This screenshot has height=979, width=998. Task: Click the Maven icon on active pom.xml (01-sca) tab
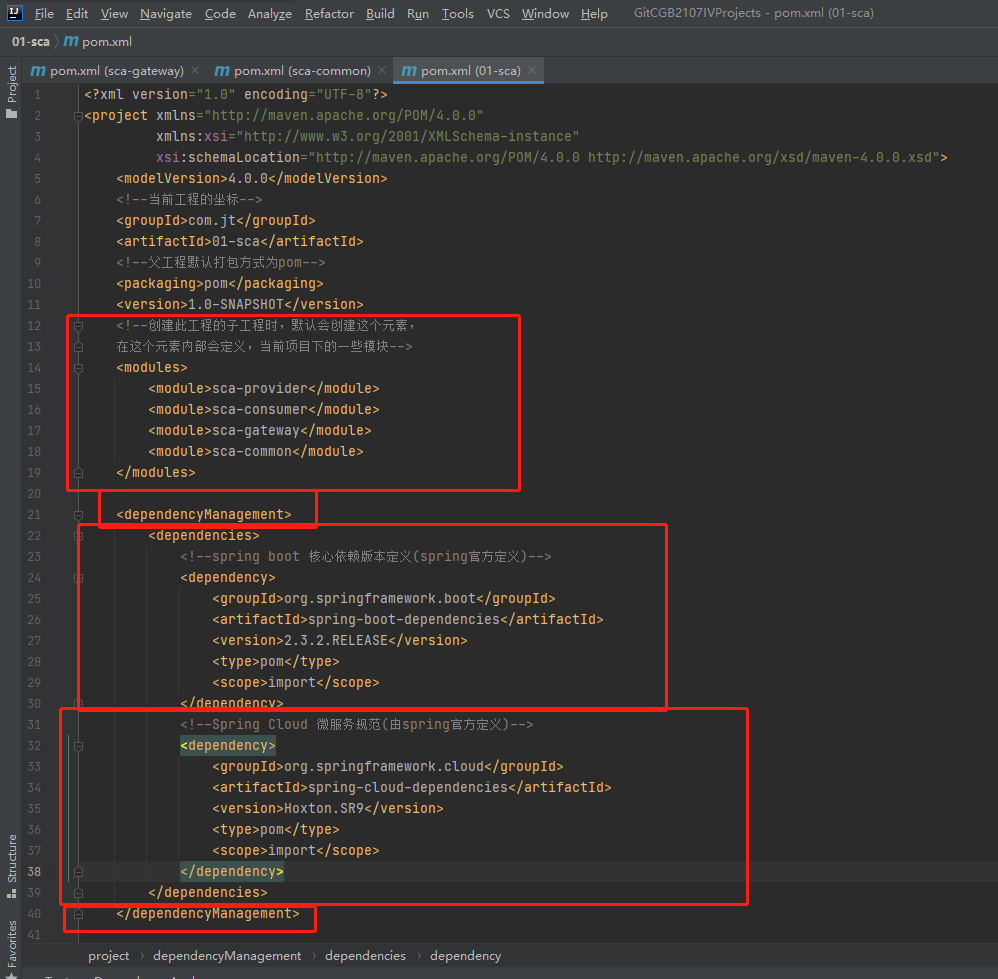[409, 71]
